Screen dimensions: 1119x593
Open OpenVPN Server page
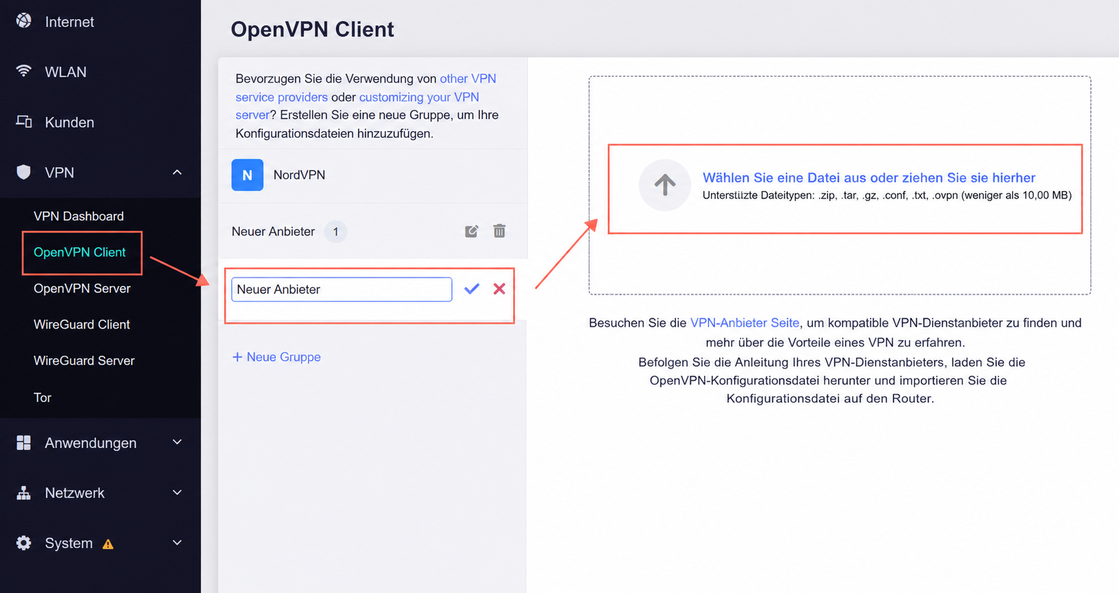82,288
